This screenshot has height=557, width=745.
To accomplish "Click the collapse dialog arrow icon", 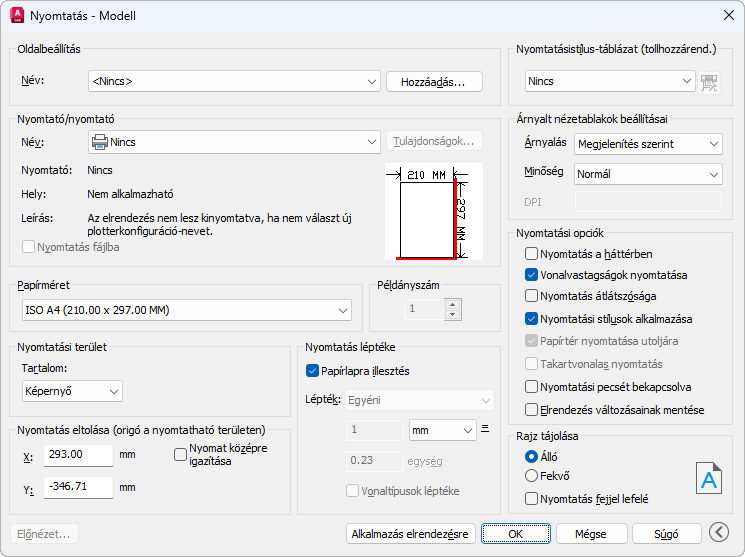I will (x=719, y=532).
